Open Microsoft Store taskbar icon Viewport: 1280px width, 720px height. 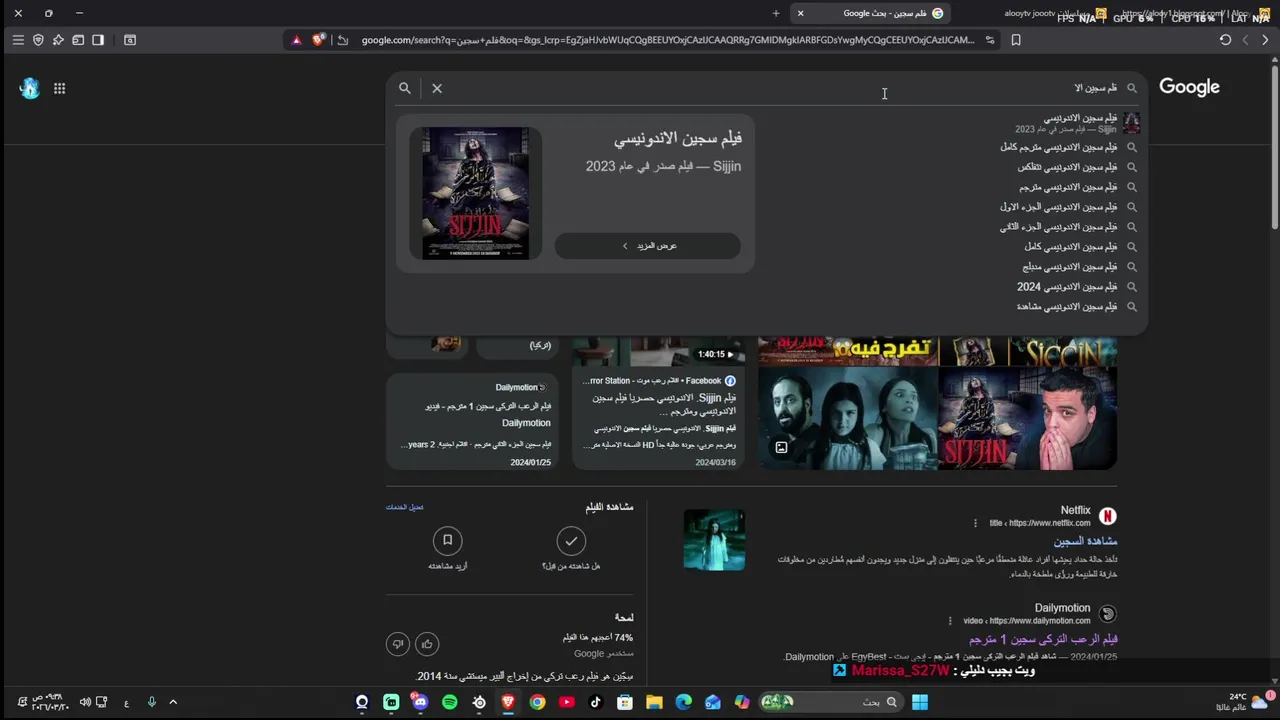tap(625, 702)
